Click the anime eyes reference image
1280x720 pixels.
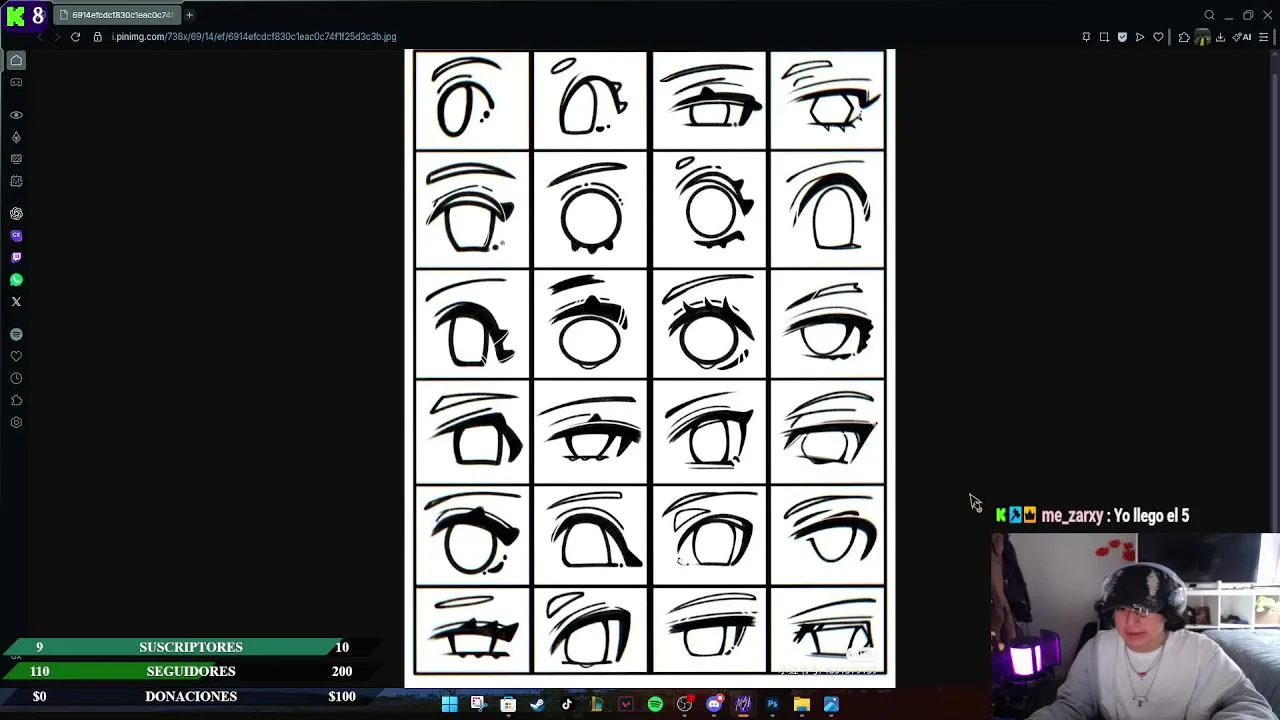coord(650,368)
